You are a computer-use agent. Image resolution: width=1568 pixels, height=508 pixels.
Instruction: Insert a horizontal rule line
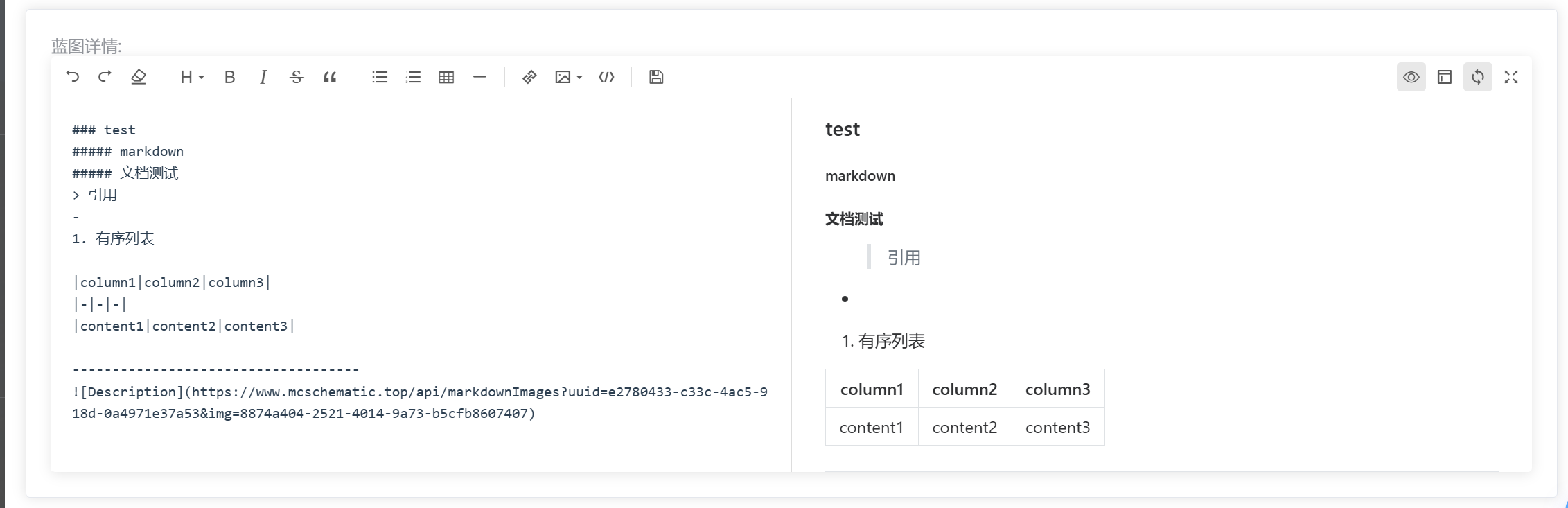click(x=479, y=77)
